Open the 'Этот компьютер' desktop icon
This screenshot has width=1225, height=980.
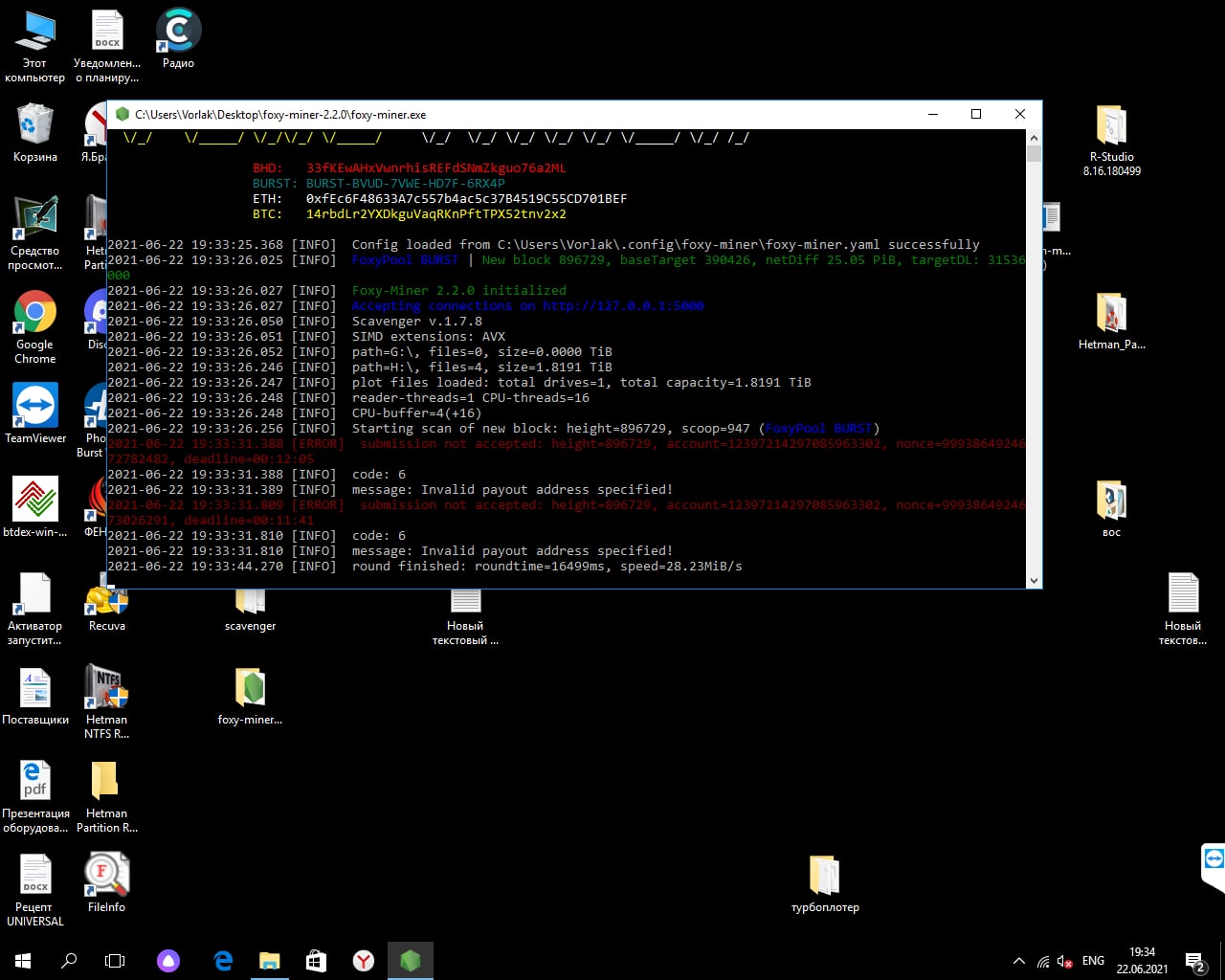[35, 46]
